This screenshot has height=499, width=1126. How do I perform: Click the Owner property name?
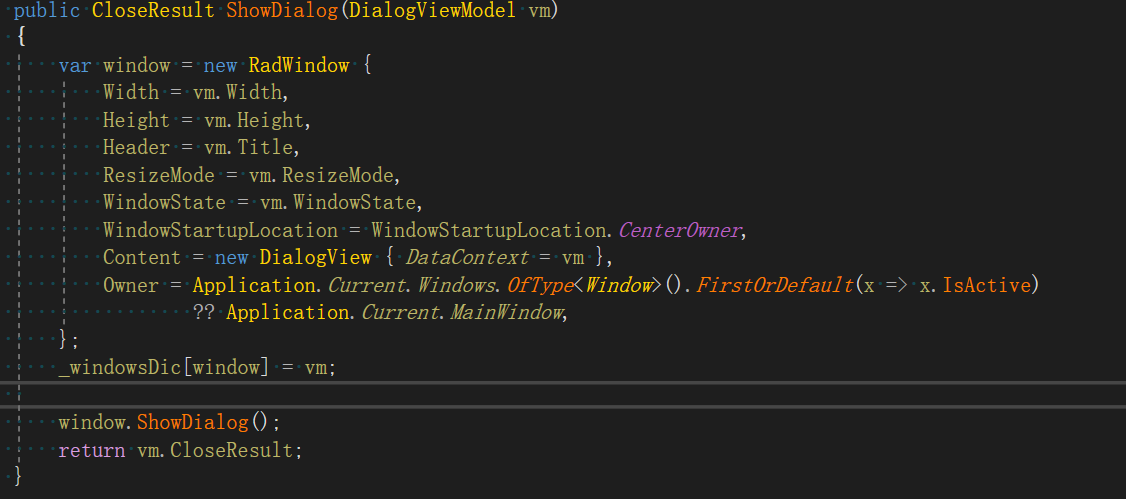[x=131, y=285]
